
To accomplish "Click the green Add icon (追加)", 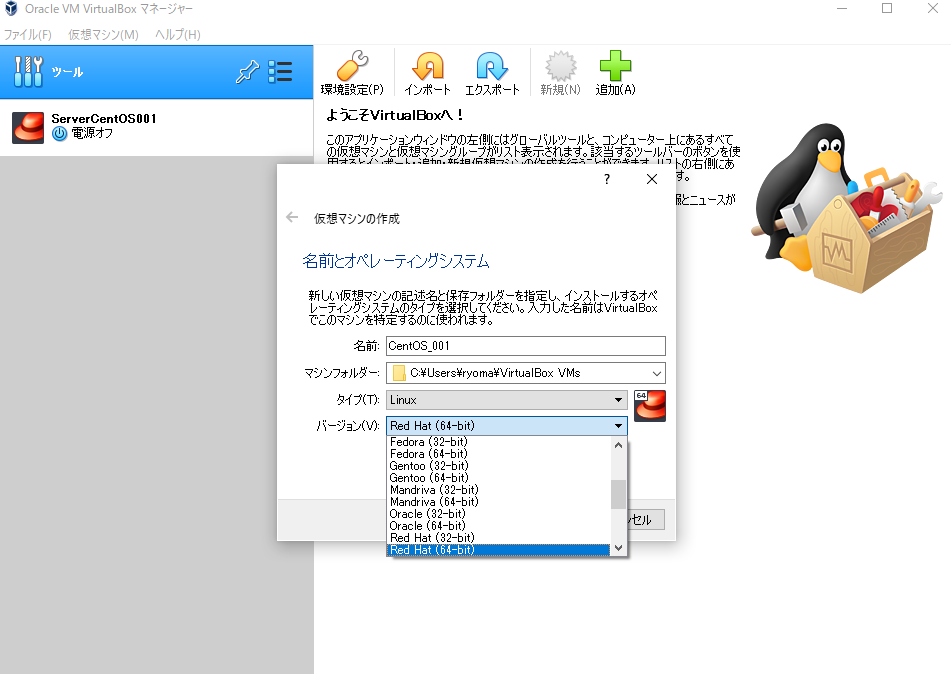I will pyautogui.click(x=615, y=66).
